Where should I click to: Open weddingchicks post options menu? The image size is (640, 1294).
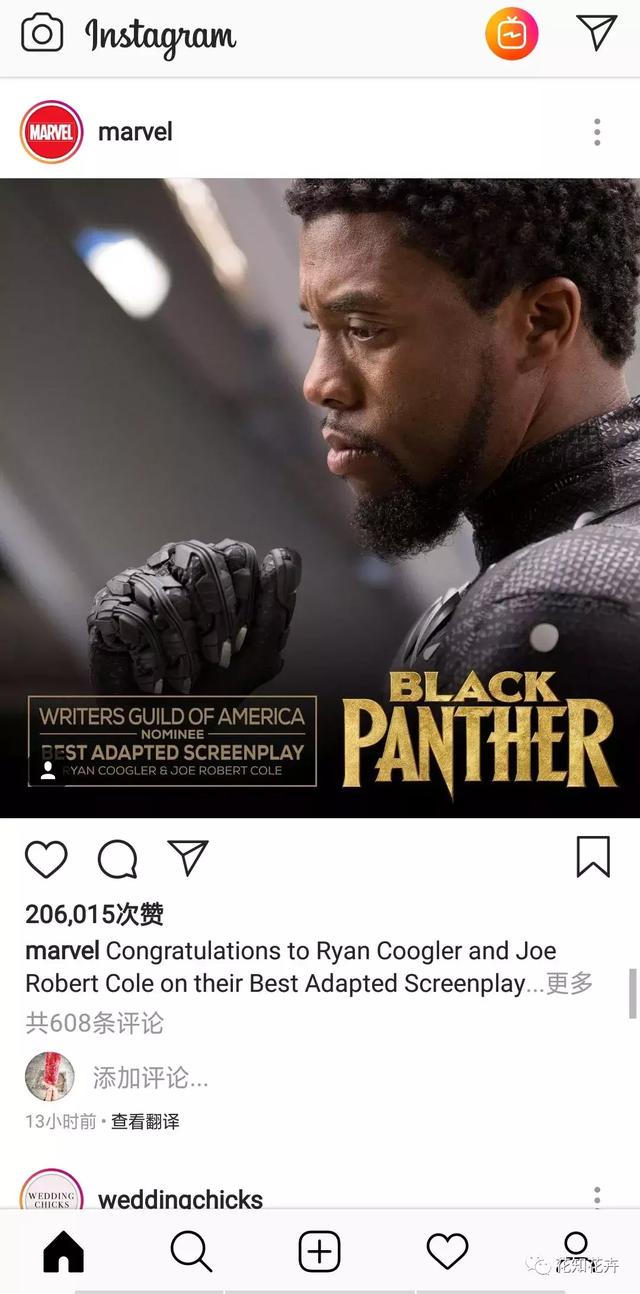597,1197
